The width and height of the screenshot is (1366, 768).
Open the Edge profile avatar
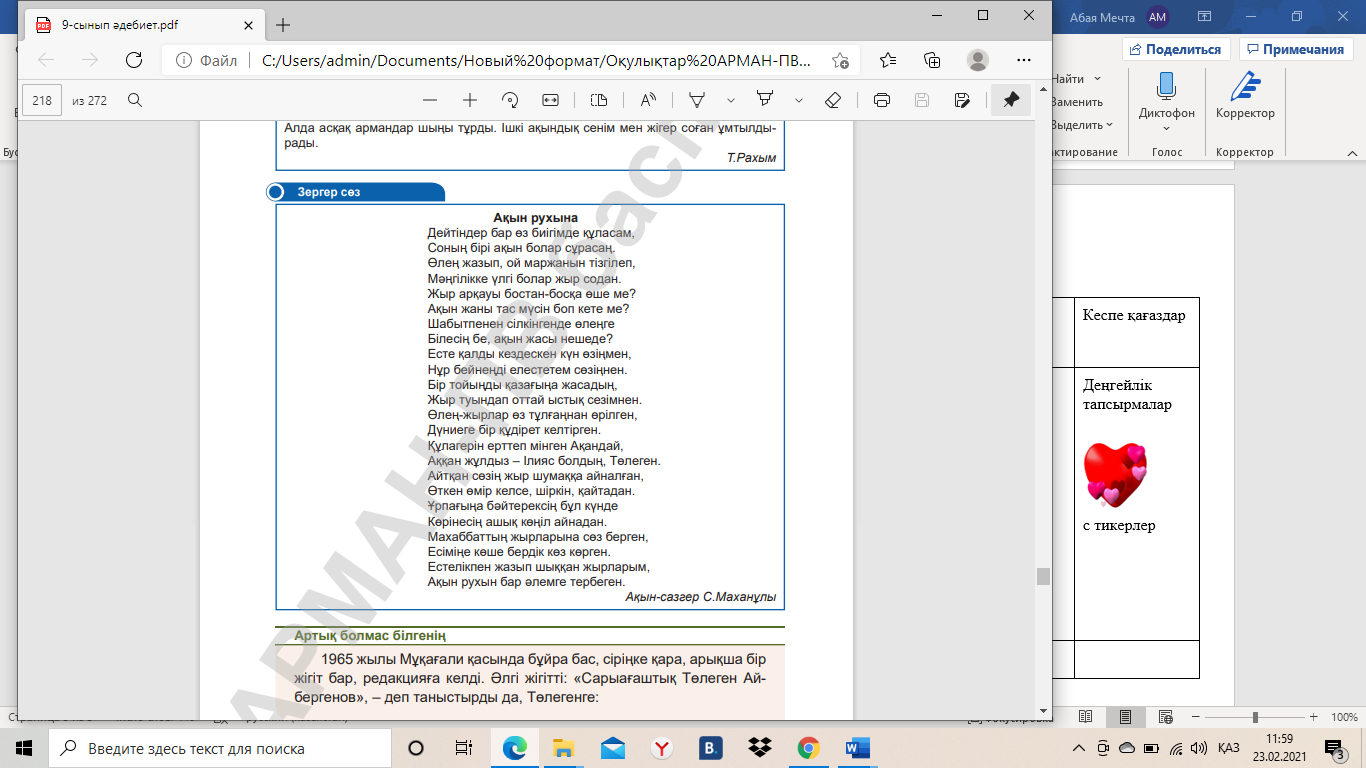(978, 60)
